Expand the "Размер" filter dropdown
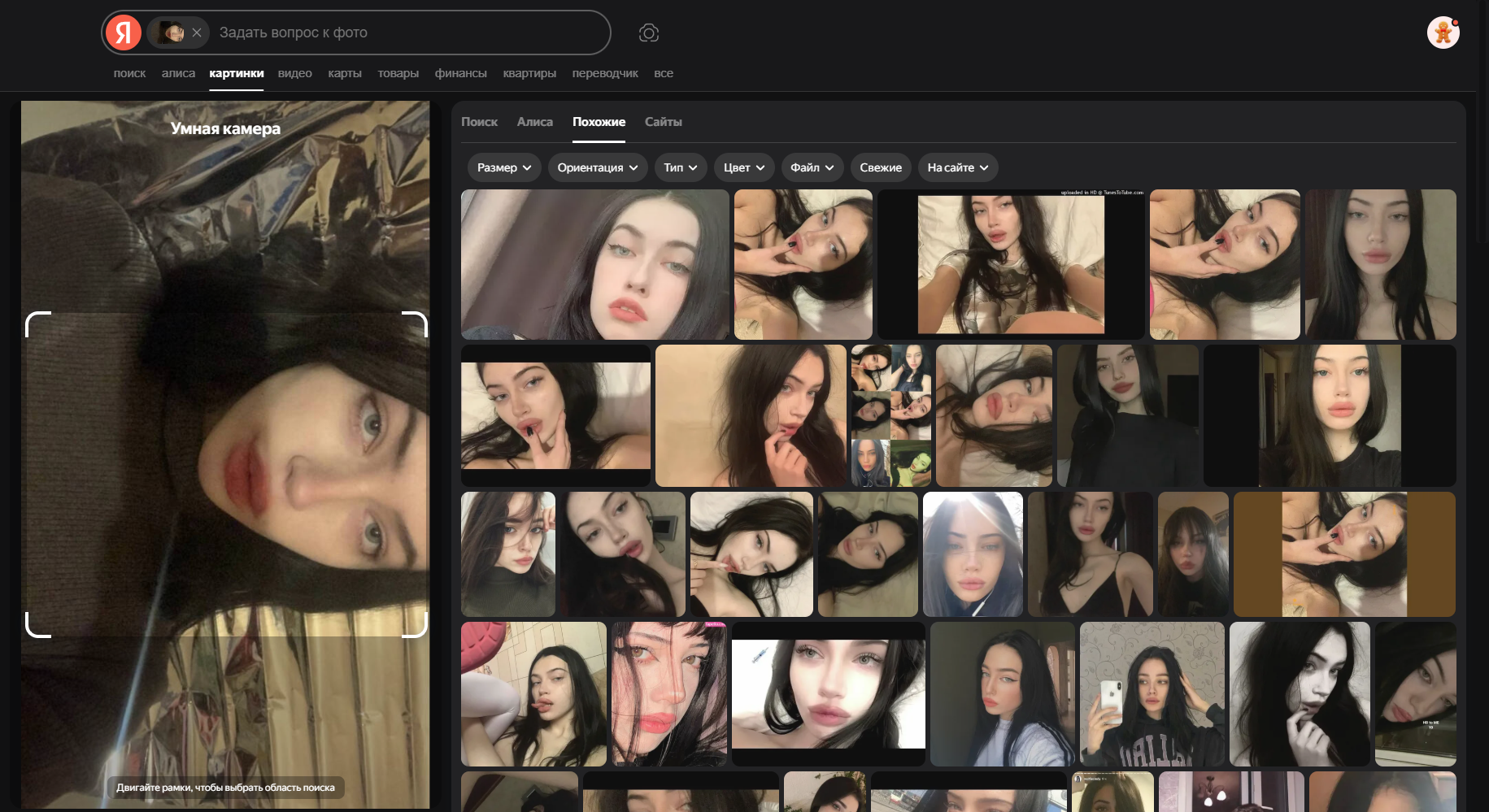This screenshot has height=812, width=1489. click(504, 167)
